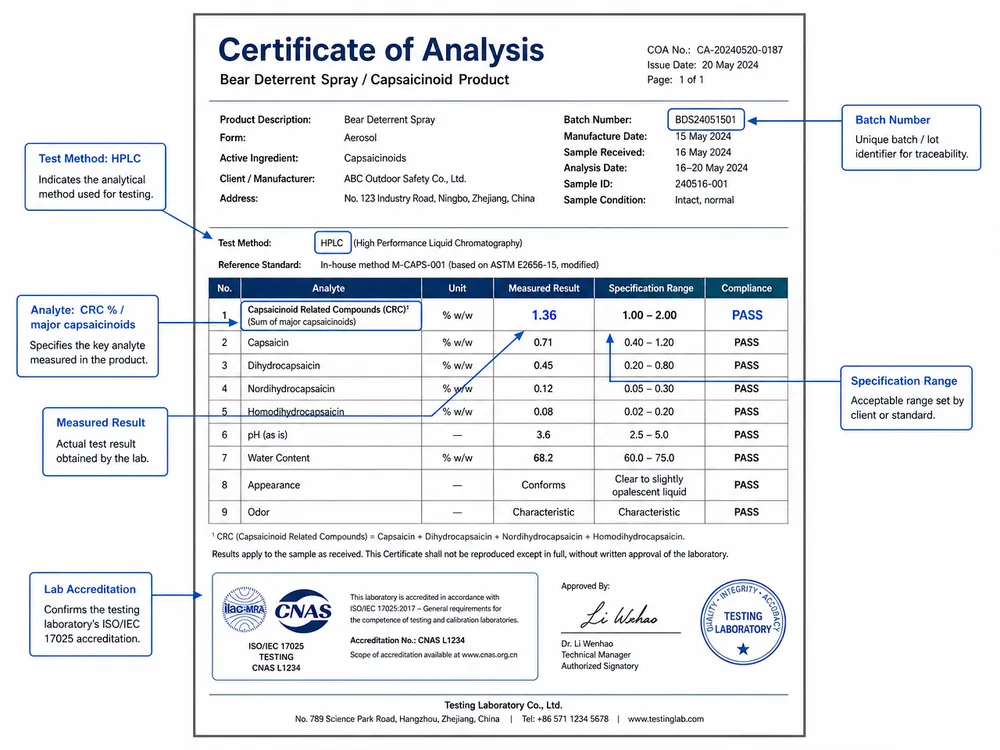Click the pH range 2.5 – 5.0
This screenshot has width=1000, height=750.
pos(649,435)
